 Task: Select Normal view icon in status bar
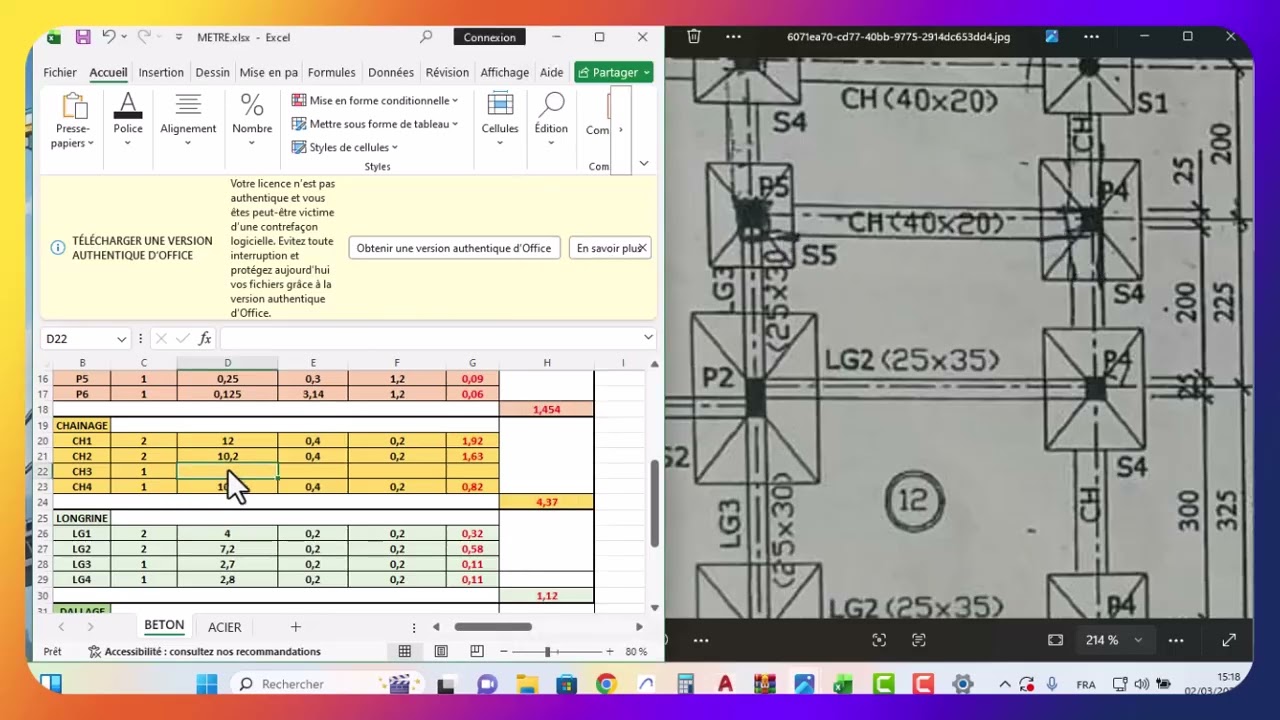point(404,652)
